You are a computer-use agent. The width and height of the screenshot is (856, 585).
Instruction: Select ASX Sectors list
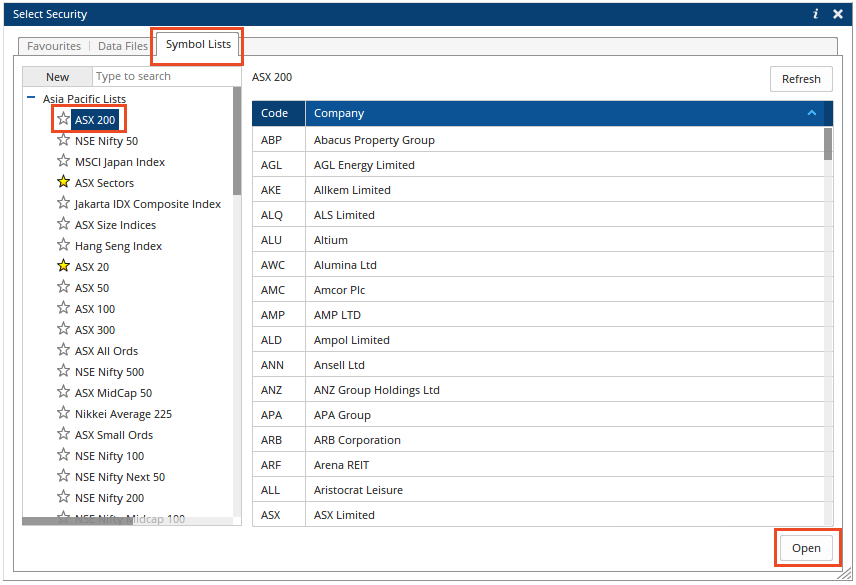click(104, 183)
